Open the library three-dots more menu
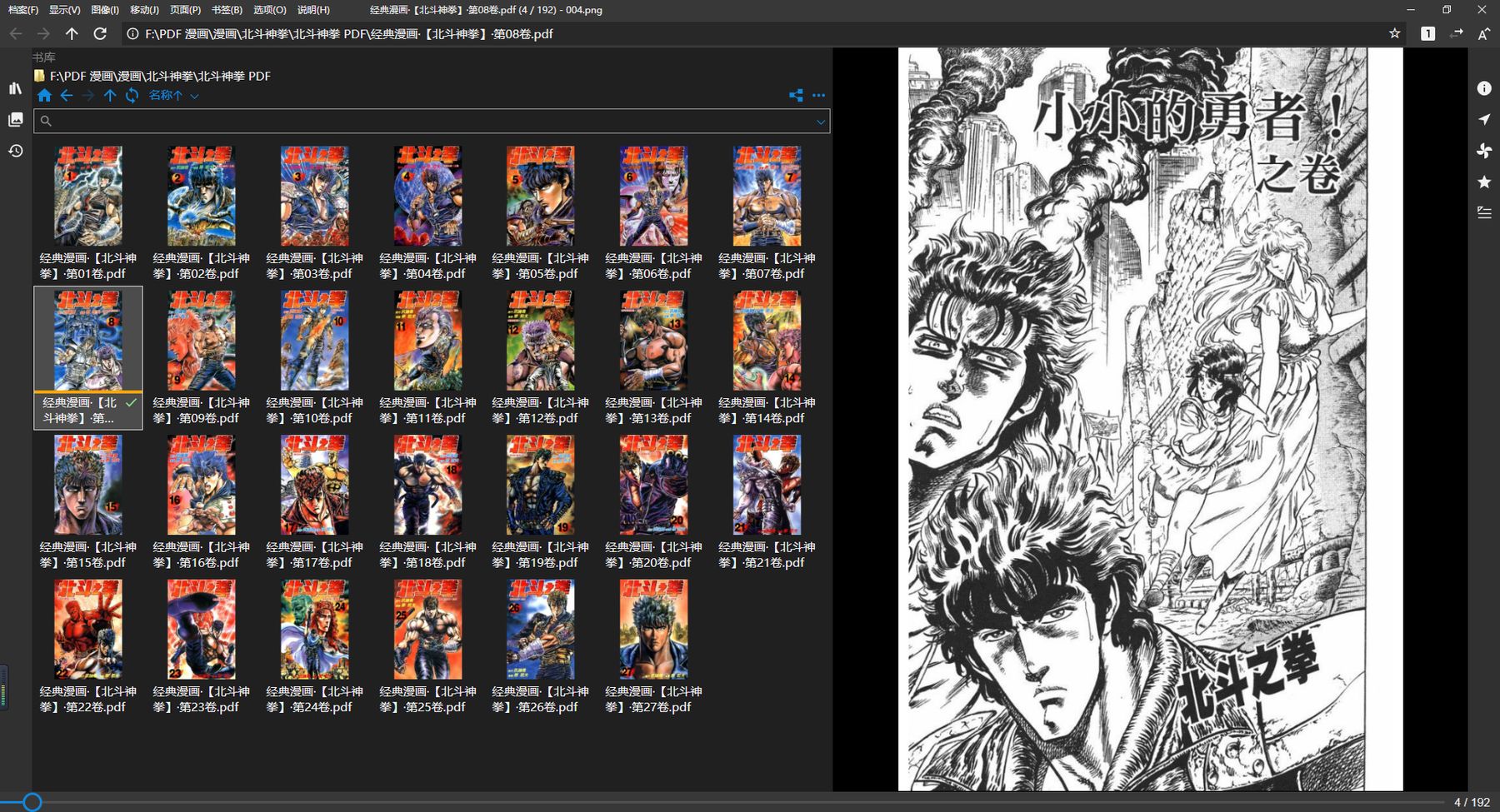The width and height of the screenshot is (1500, 812). pos(818,96)
